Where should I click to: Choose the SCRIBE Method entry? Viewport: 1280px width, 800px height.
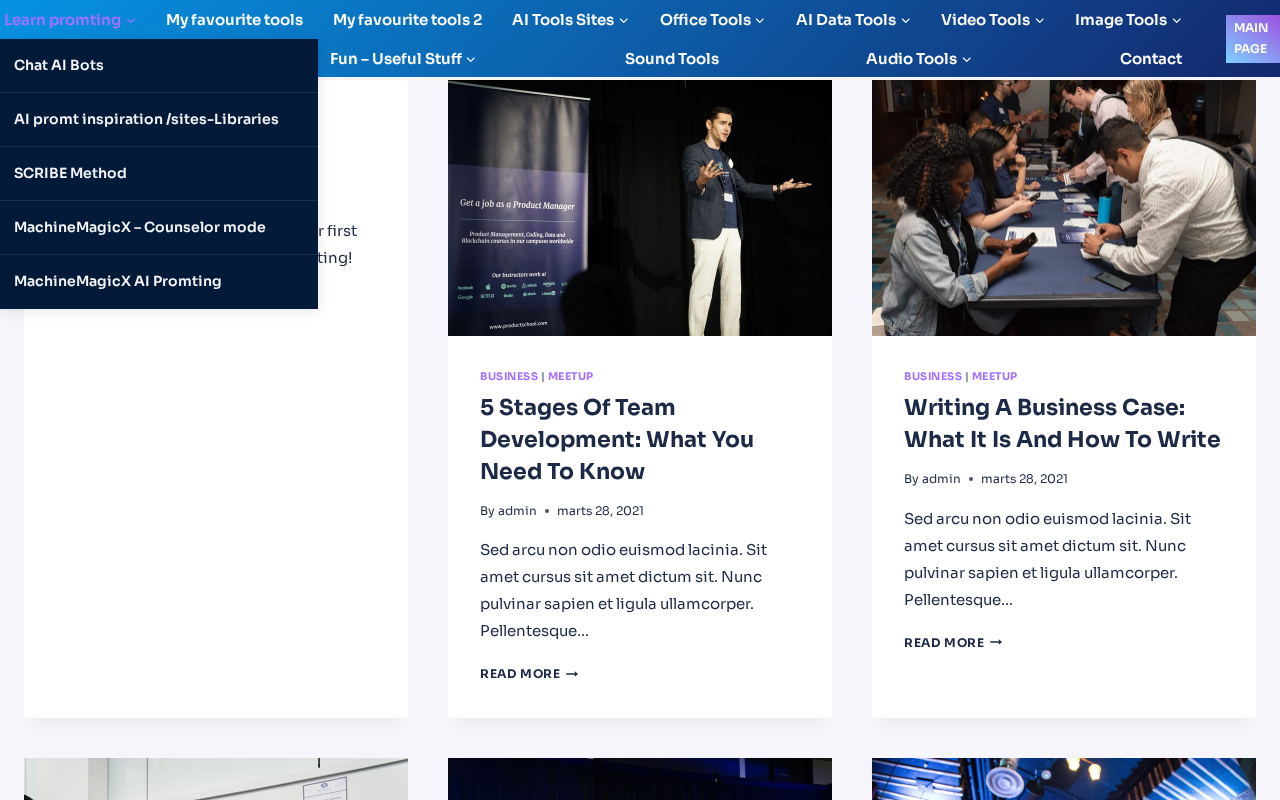[x=70, y=174]
